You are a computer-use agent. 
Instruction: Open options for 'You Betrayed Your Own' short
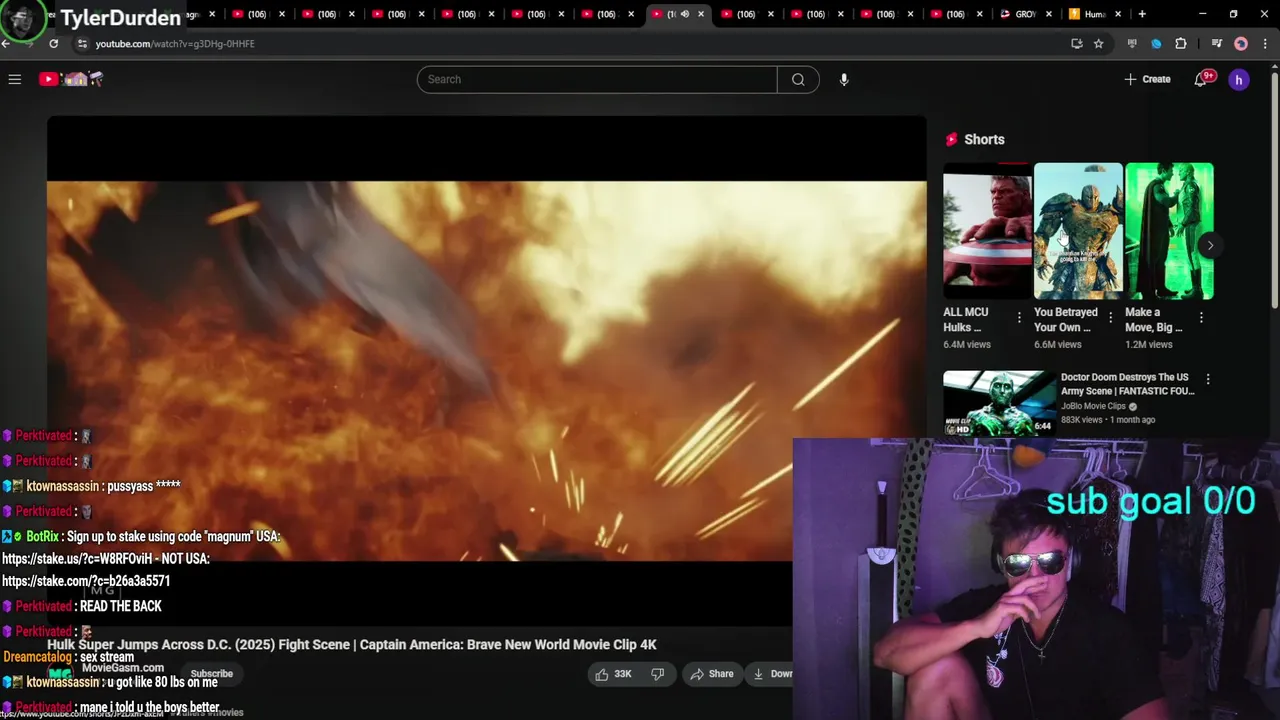[1110, 317]
